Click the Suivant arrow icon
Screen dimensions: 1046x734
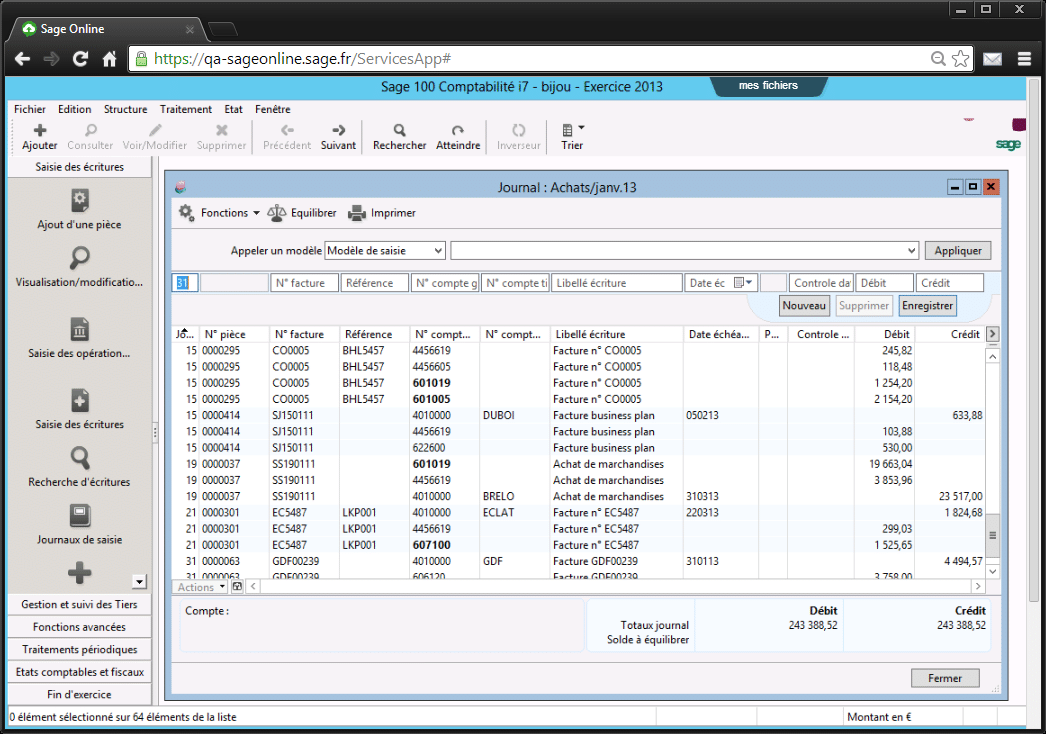click(x=338, y=130)
